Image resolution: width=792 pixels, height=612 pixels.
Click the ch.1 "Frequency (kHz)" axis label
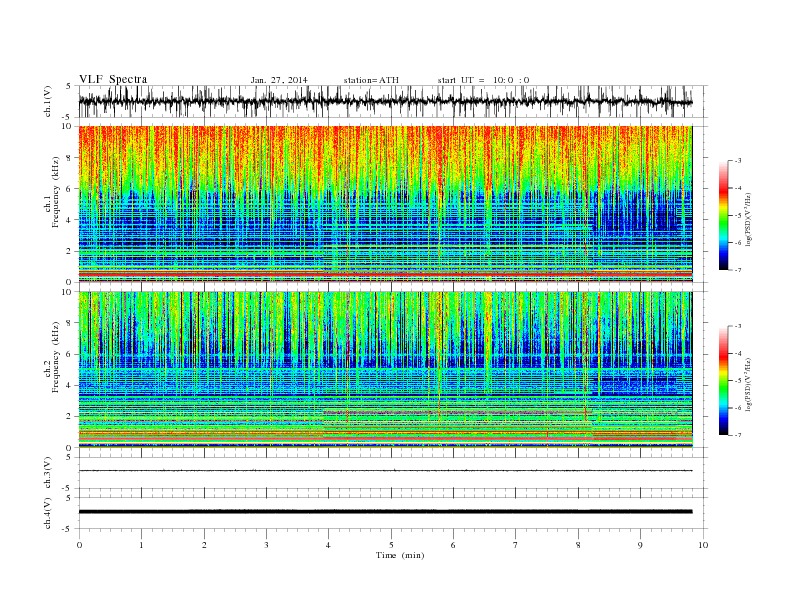56,192
